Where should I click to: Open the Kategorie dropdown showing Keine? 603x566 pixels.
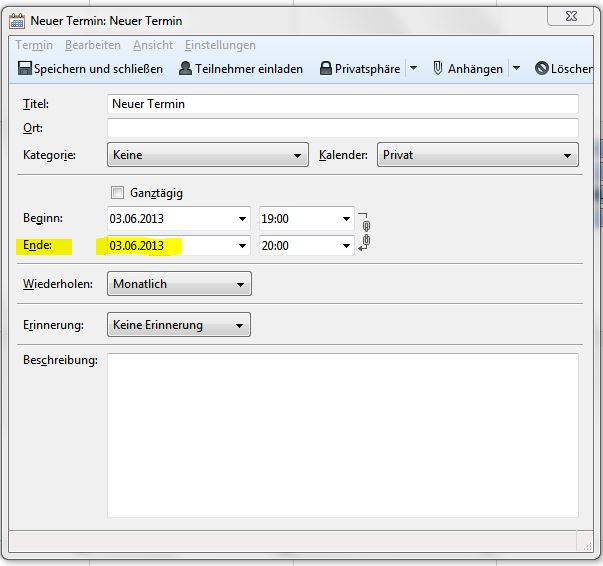pos(208,155)
